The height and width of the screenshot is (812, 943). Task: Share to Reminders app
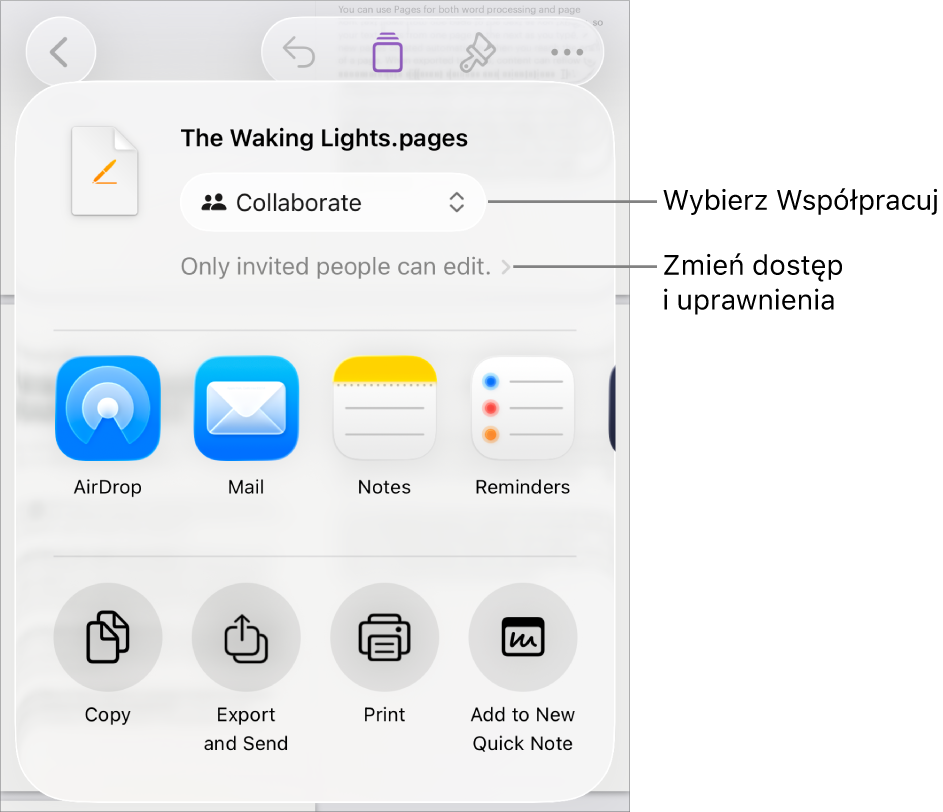(523, 408)
